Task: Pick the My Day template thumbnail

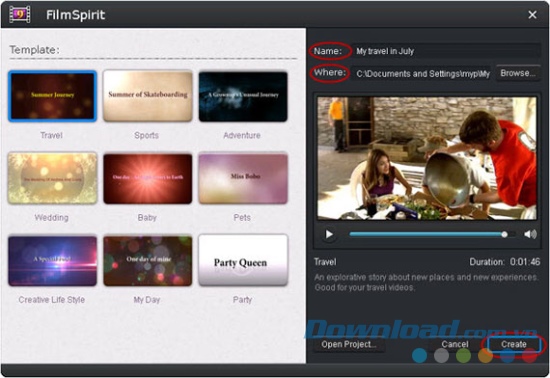Action: [x=148, y=261]
